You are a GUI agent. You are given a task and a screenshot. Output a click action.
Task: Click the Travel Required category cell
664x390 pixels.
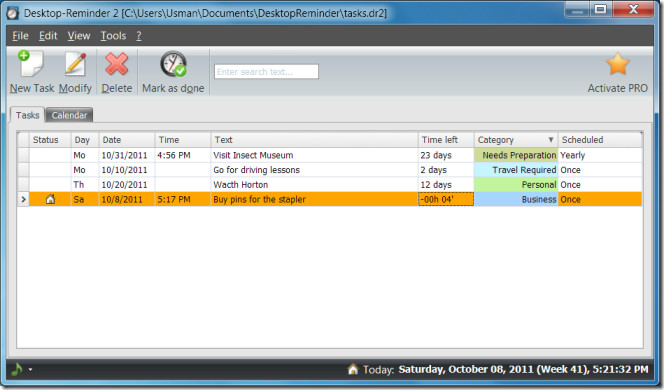pyautogui.click(x=516, y=170)
